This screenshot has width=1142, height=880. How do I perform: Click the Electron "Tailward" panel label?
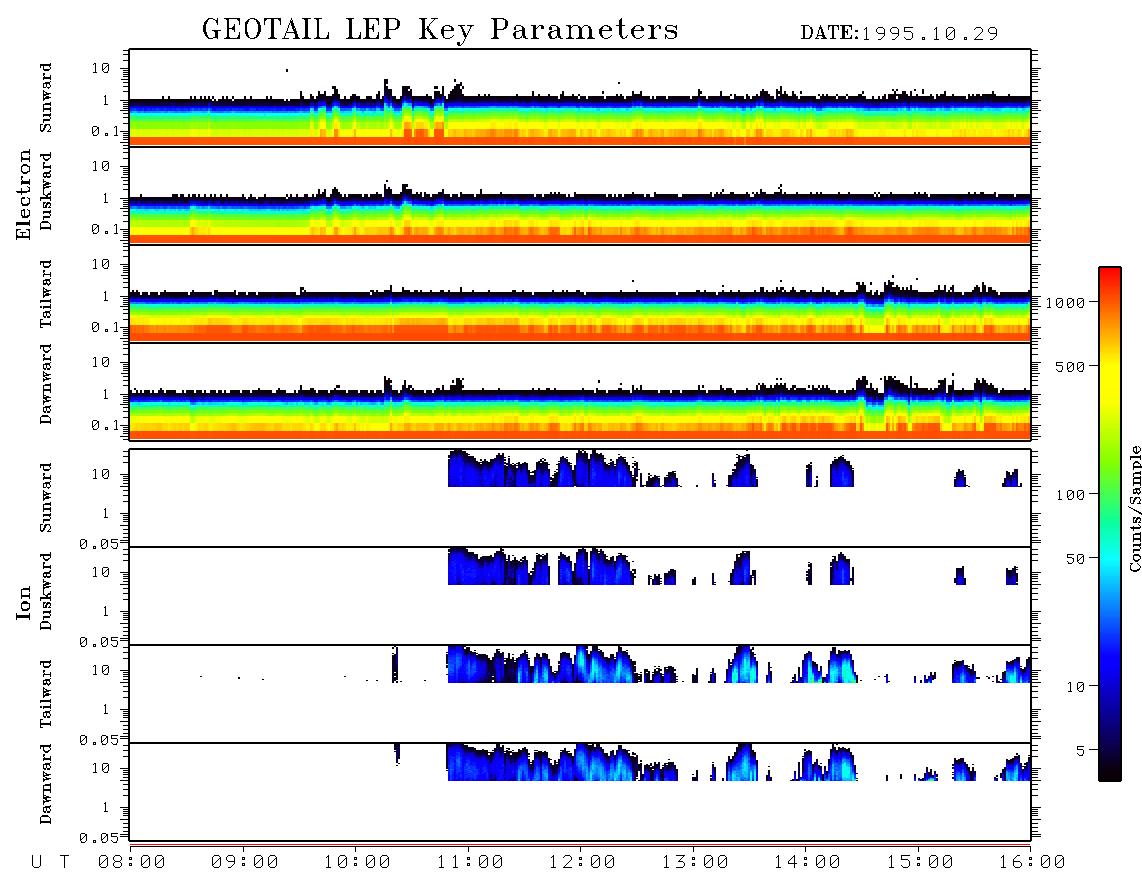(x=46, y=294)
